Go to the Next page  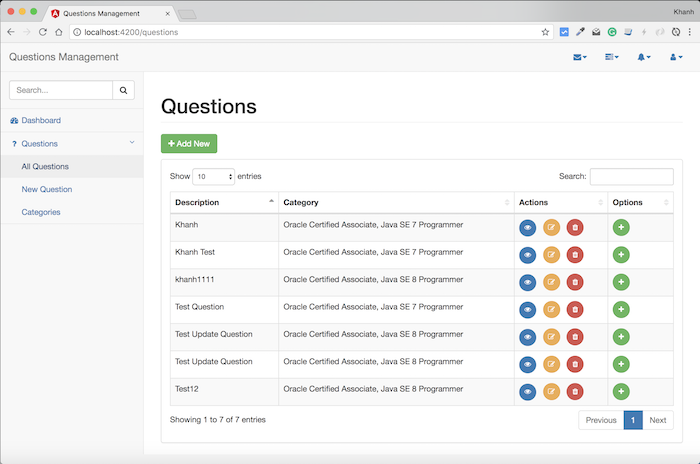pyautogui.click(x=658, y=420)
